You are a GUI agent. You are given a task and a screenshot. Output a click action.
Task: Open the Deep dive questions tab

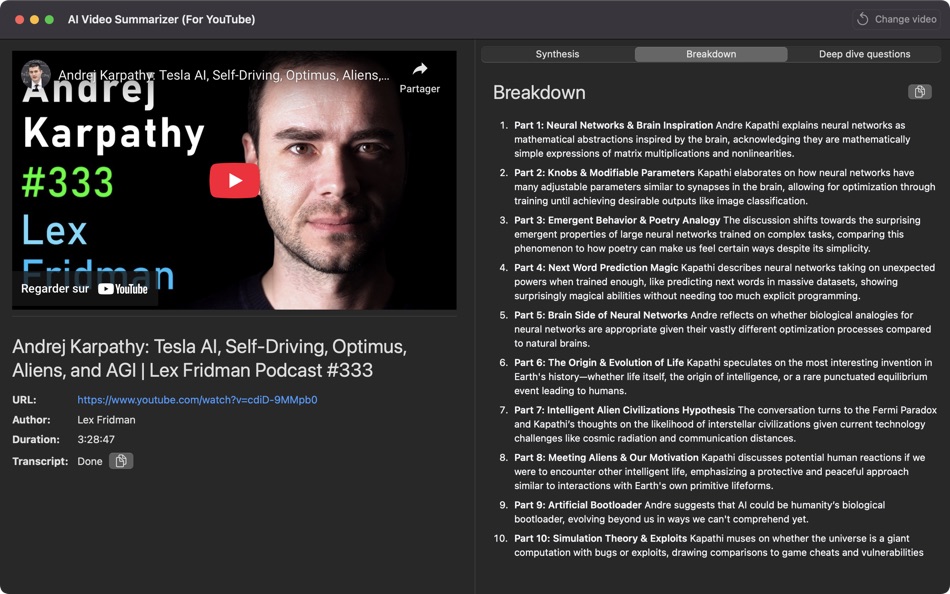[x=865, y=54]
